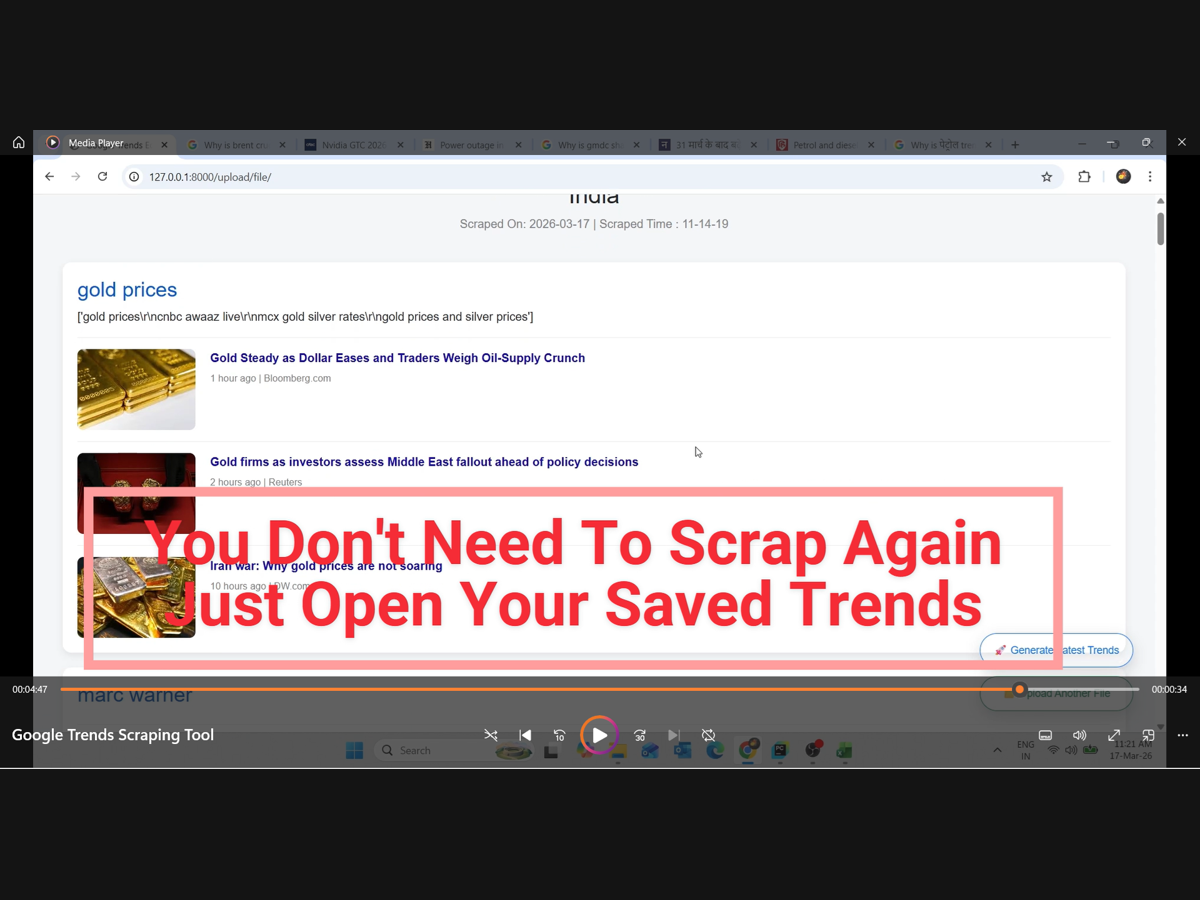1200x900 pixels.
Task: Open the Chrome three-dot menu
Action: tap(1150, 177)
